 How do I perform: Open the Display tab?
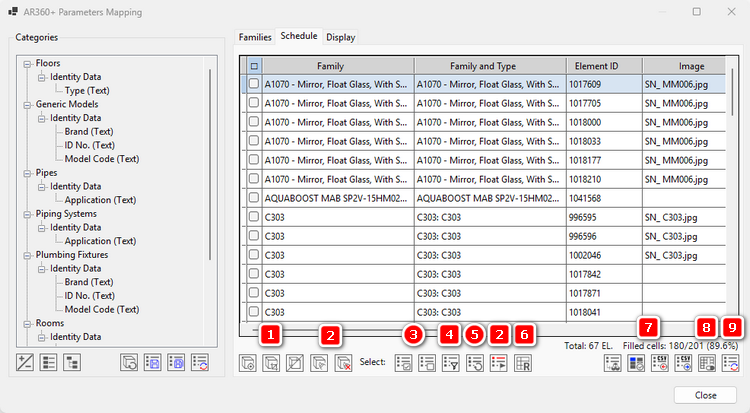tap(341, 37)
